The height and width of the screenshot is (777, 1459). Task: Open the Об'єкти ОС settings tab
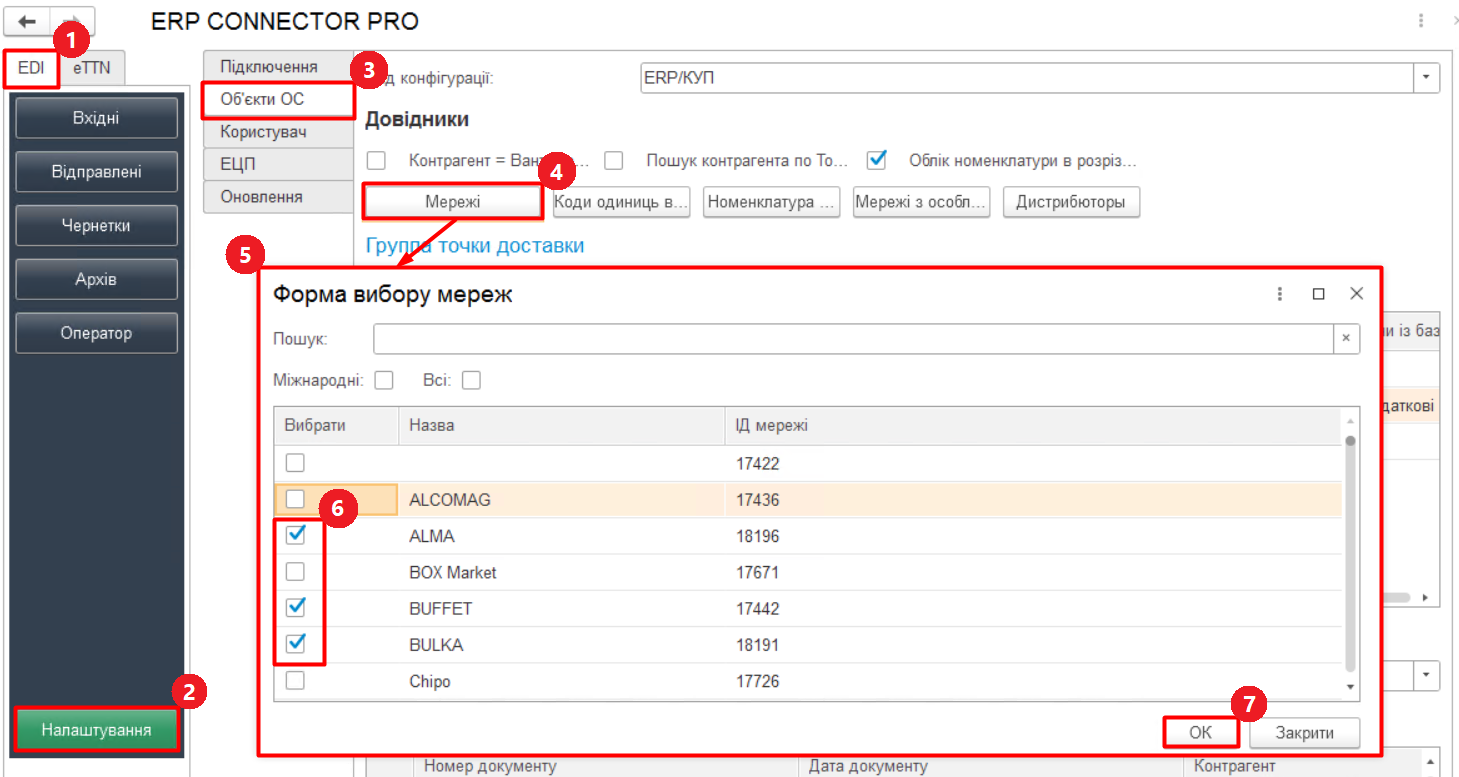(262, 100)
